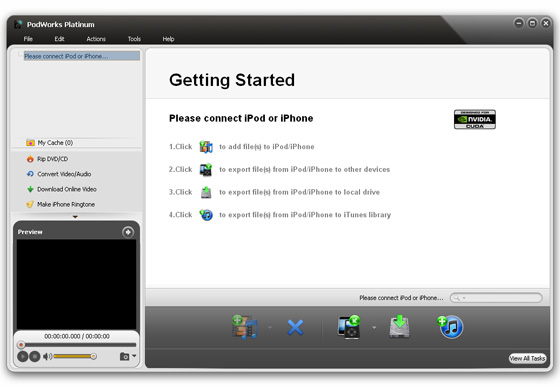Open the Actions menu
The height and width of the screenshot is (387, 560).
96,39
